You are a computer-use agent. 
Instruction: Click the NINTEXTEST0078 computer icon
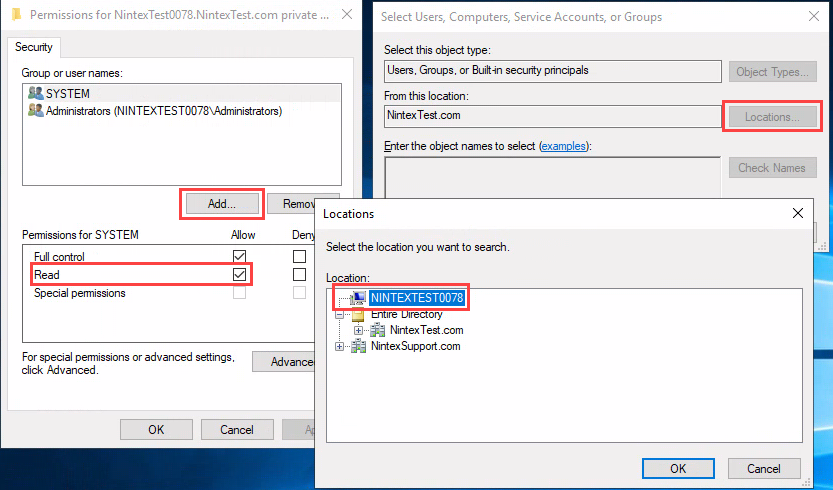[357, 298]
